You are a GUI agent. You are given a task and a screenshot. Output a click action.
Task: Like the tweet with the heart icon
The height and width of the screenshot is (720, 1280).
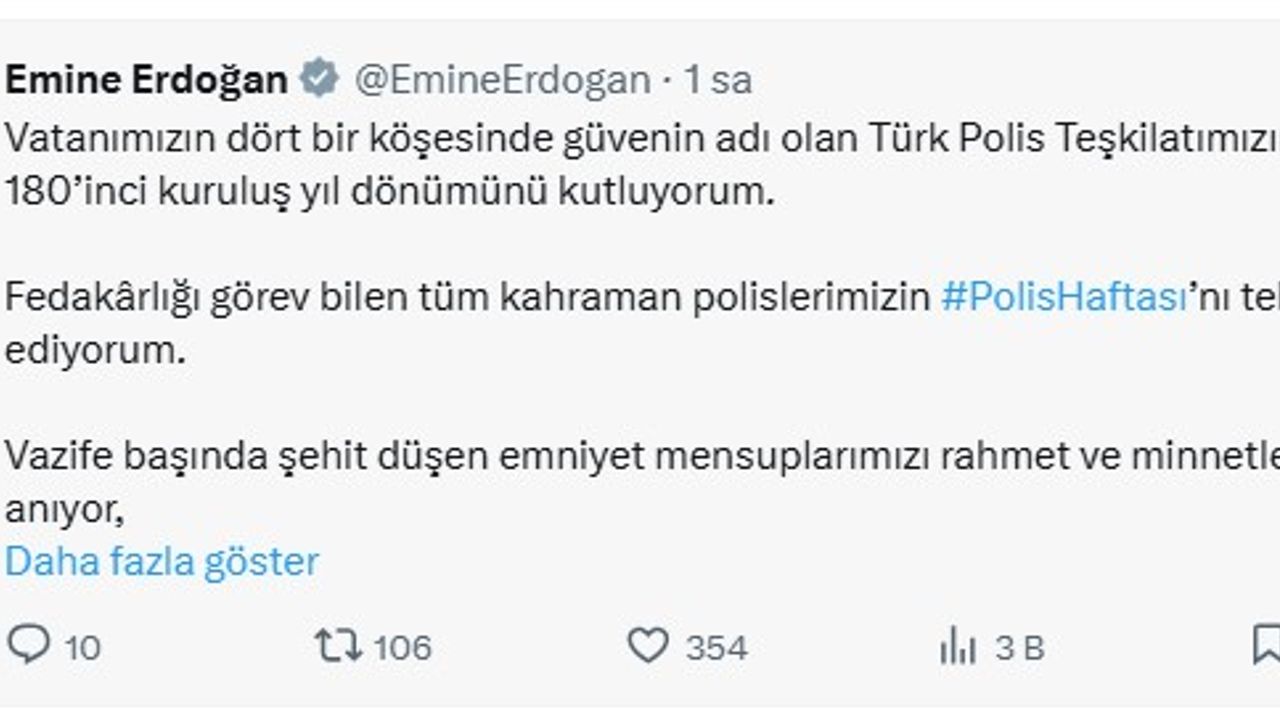click(x=647, y=645)
